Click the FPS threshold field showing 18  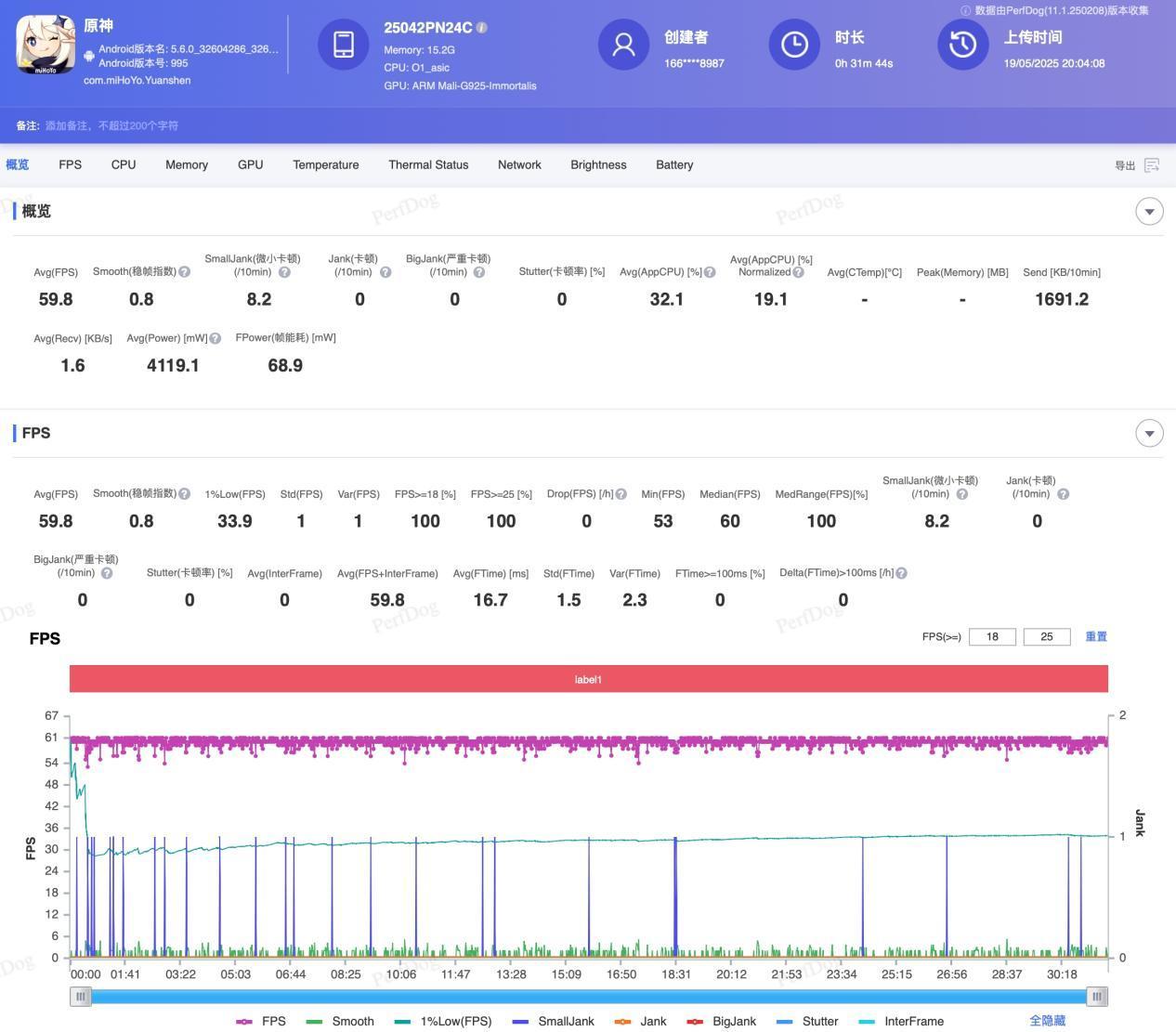coord(992,636)
